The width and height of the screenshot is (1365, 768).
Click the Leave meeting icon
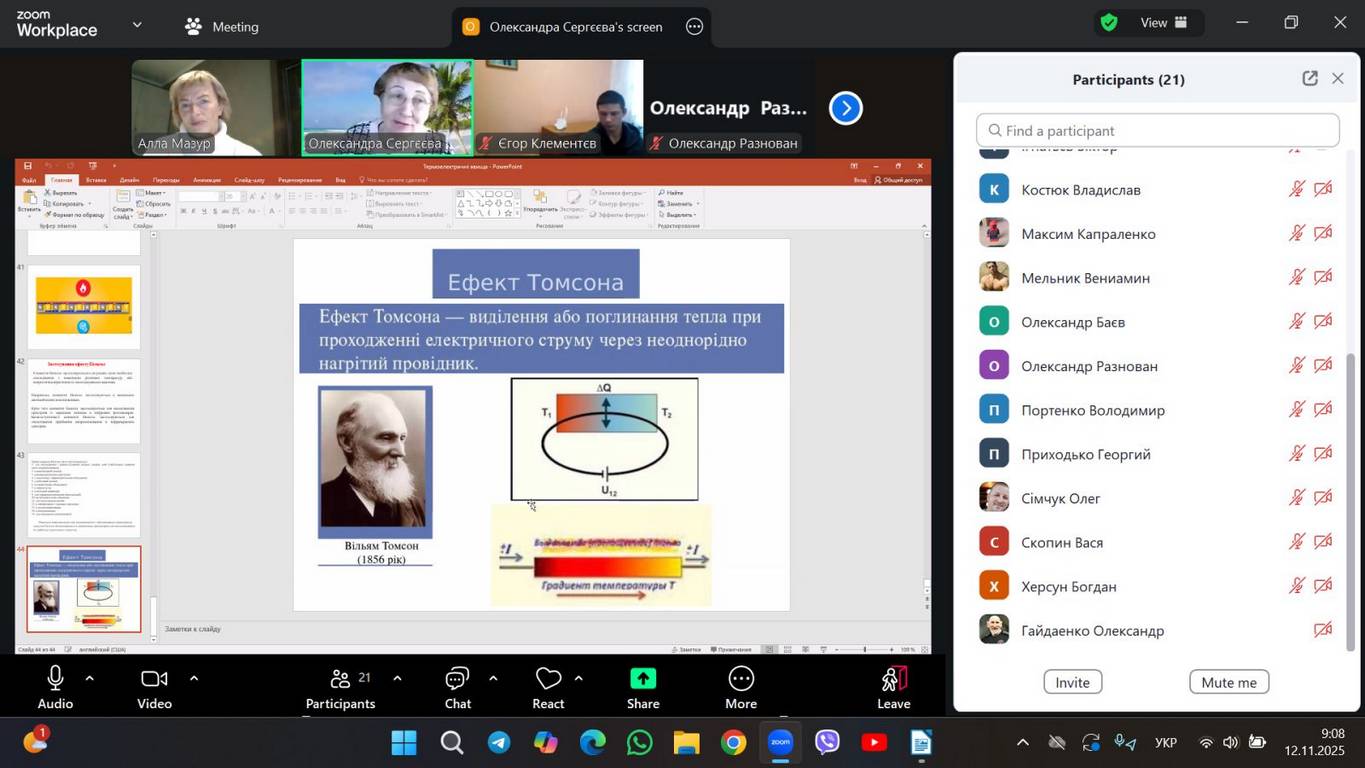893,680
